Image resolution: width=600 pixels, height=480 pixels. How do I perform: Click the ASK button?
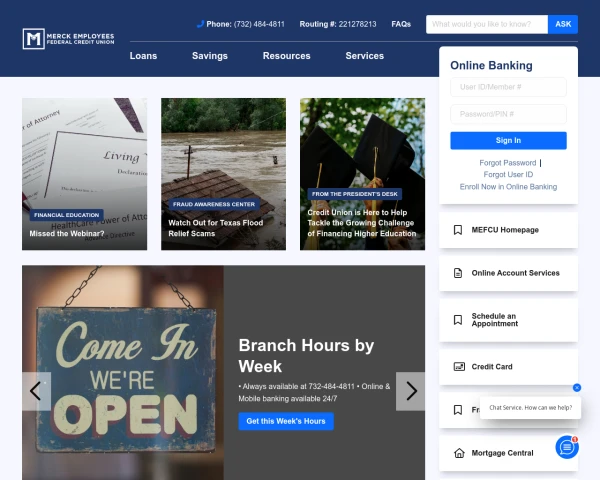[563, 24]
